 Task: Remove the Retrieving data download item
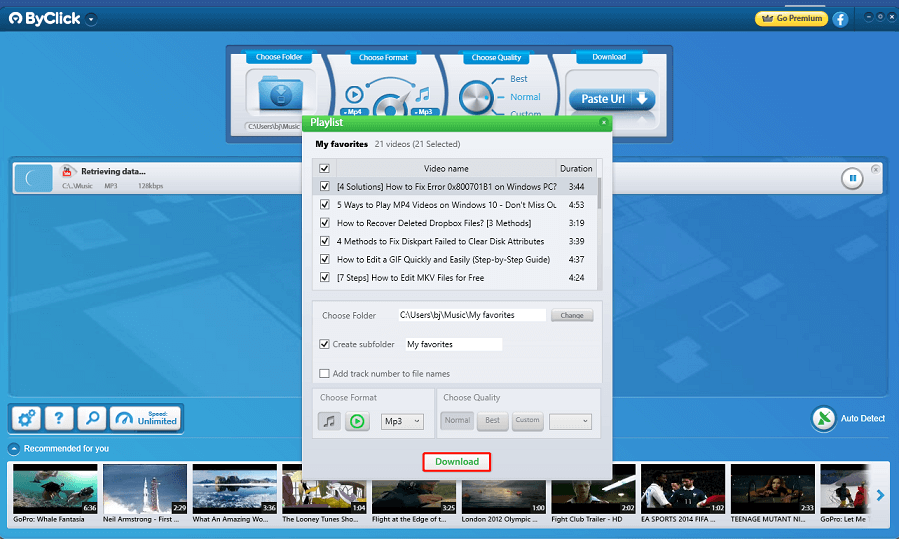coord(875,169)
